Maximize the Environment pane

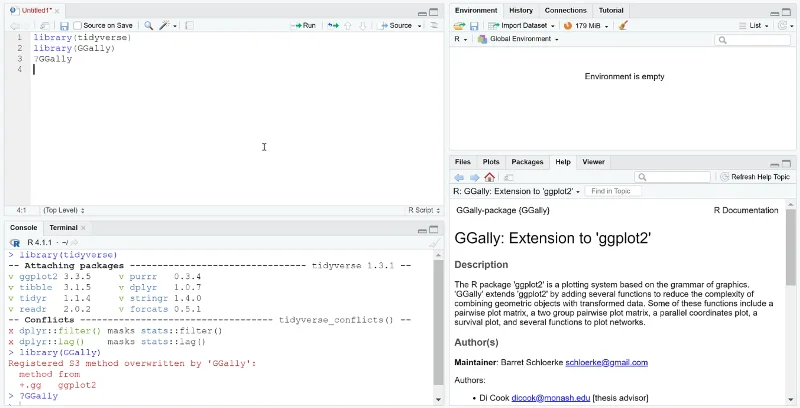coord(786,12)
